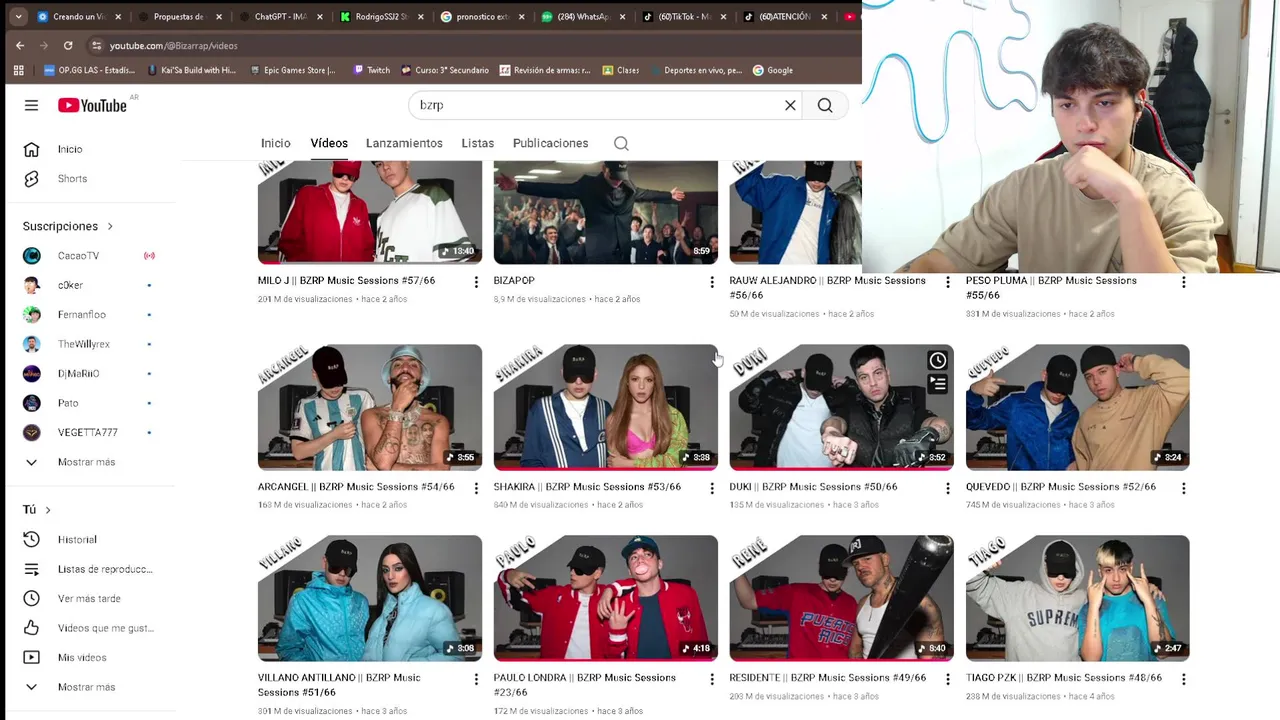Click browser back arrow
This screenshot has height=720, width=1280.
20,45
